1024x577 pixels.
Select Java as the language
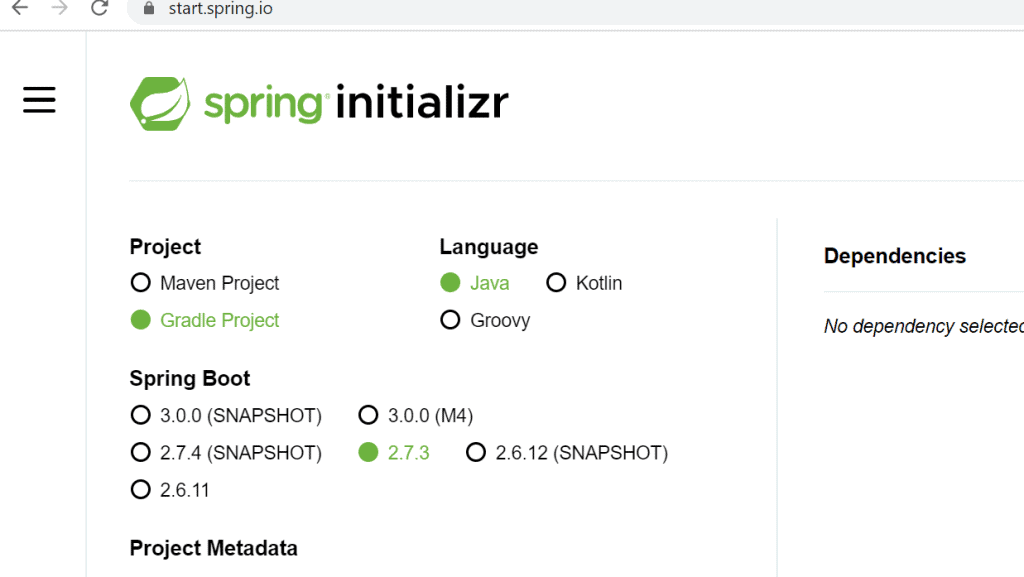click(450, 283)
